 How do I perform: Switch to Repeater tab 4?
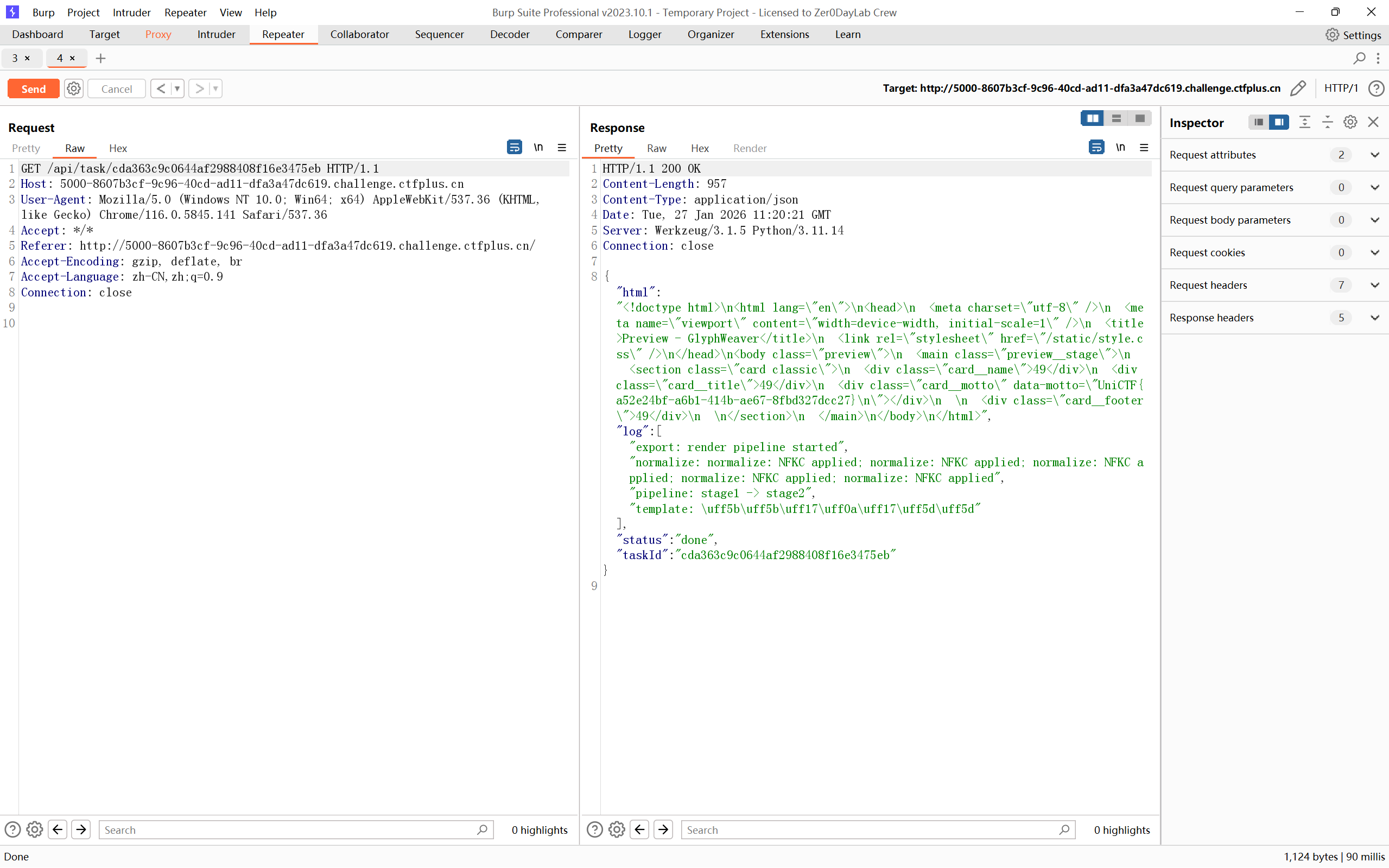[x=60, y=58]
